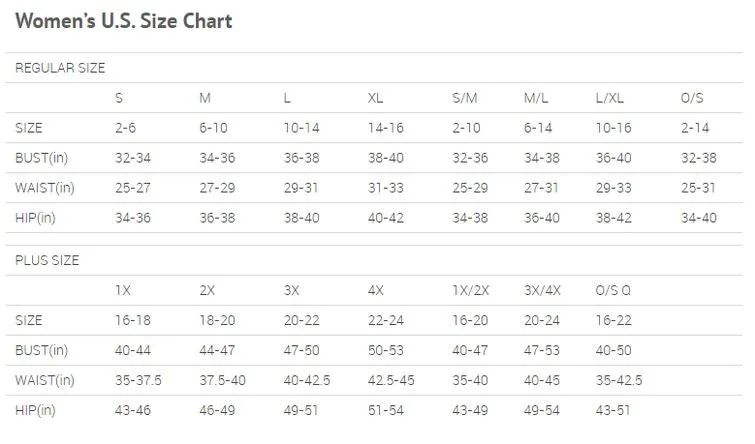Click the XL column header
This screenshot has height=444, width=755.
(376, 98)
